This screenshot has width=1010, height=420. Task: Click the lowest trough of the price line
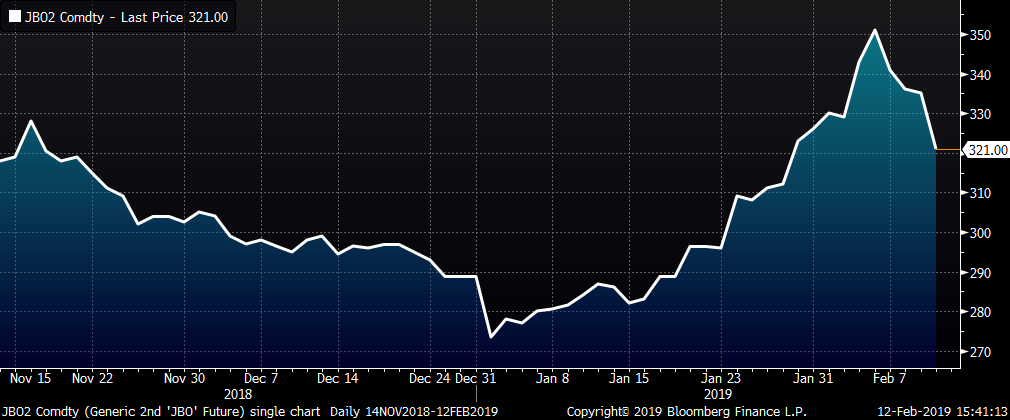click(491, 336)
